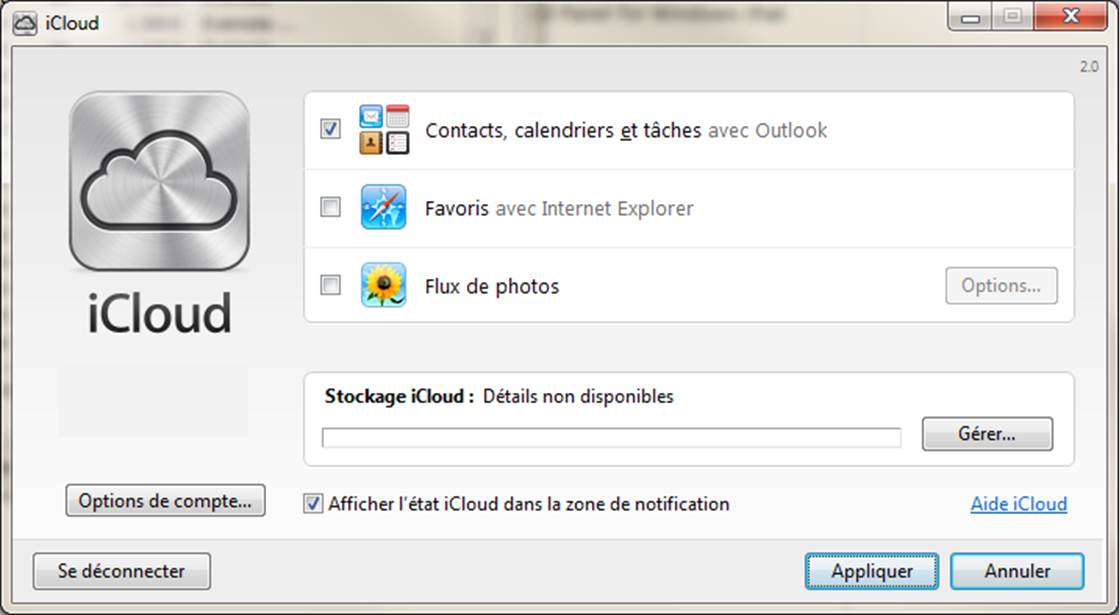This screenshot has width=1119, height=615.
Task: Click the Annuler button
Action: coord(1016,572)
